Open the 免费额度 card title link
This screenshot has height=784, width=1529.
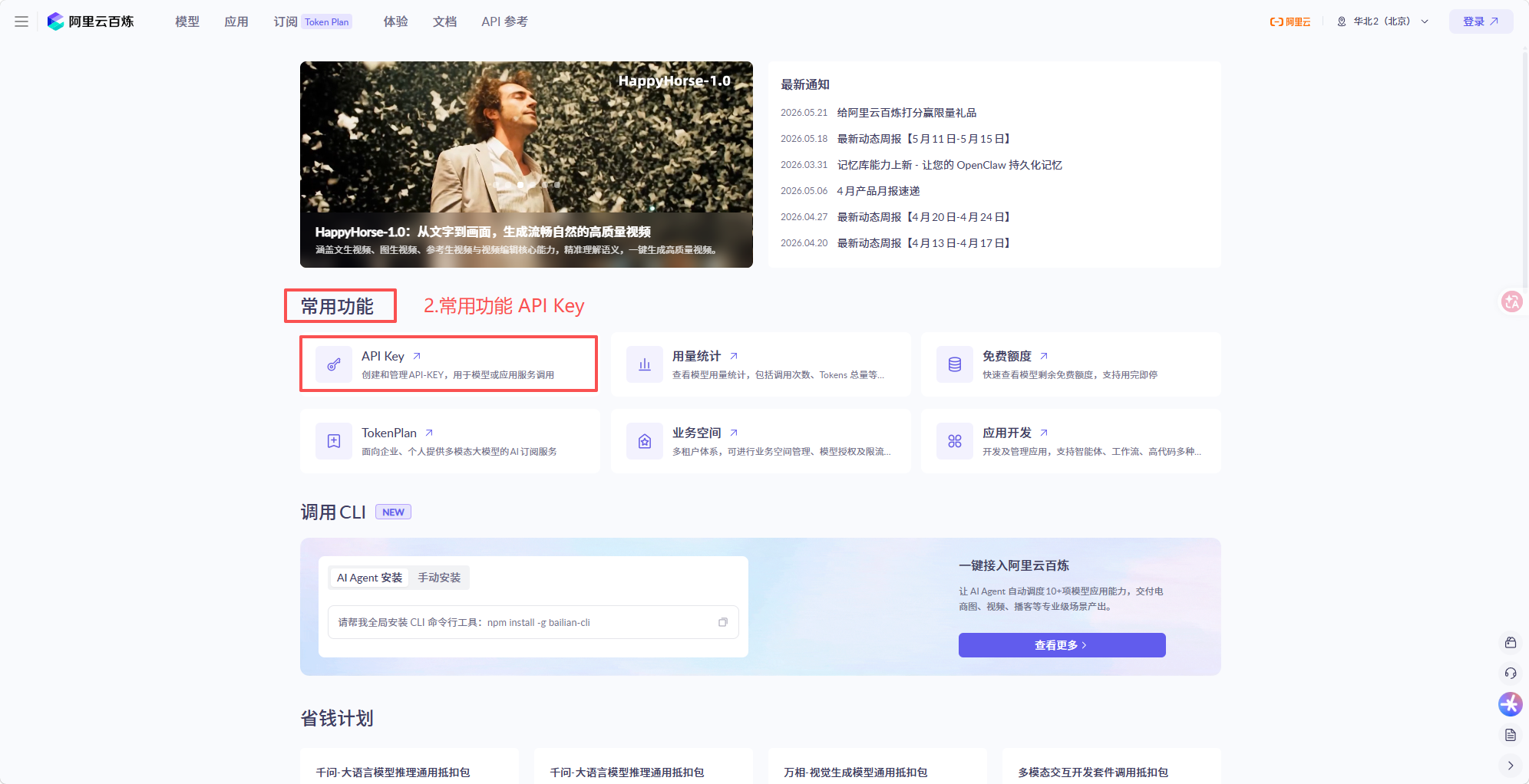click(x=1015, y=356)
